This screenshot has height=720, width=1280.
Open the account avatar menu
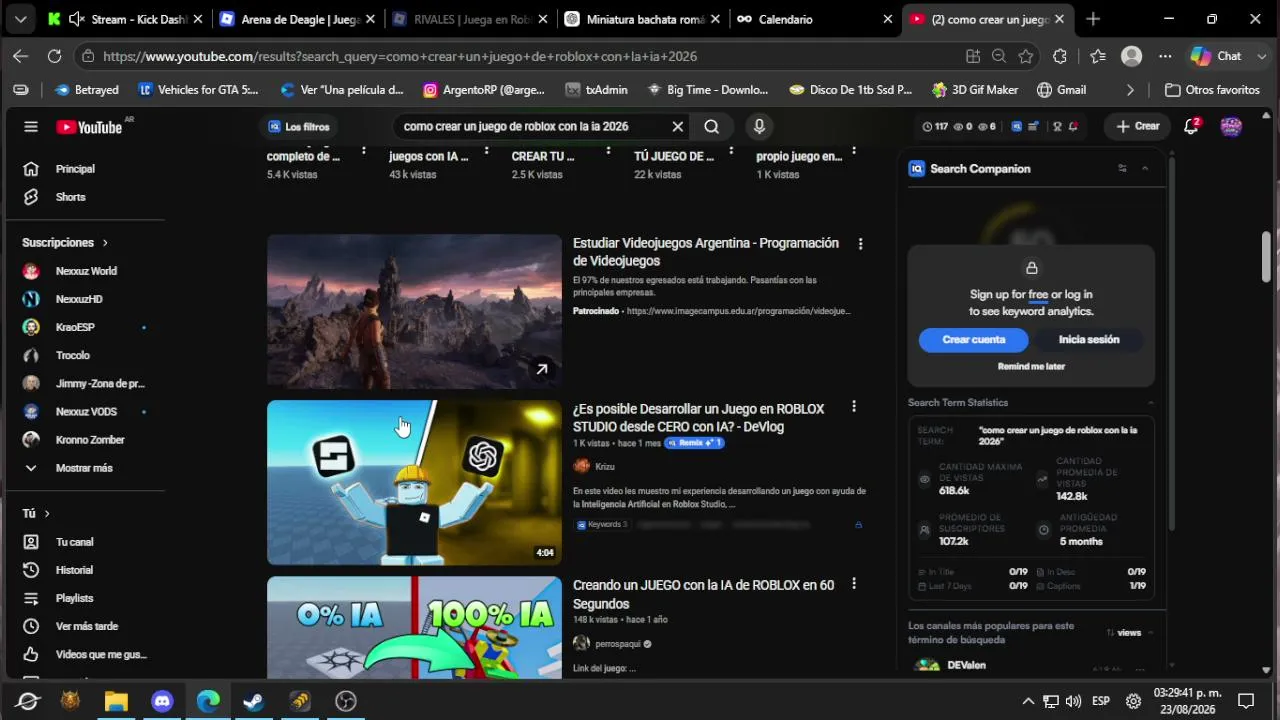click(1231, 127)
